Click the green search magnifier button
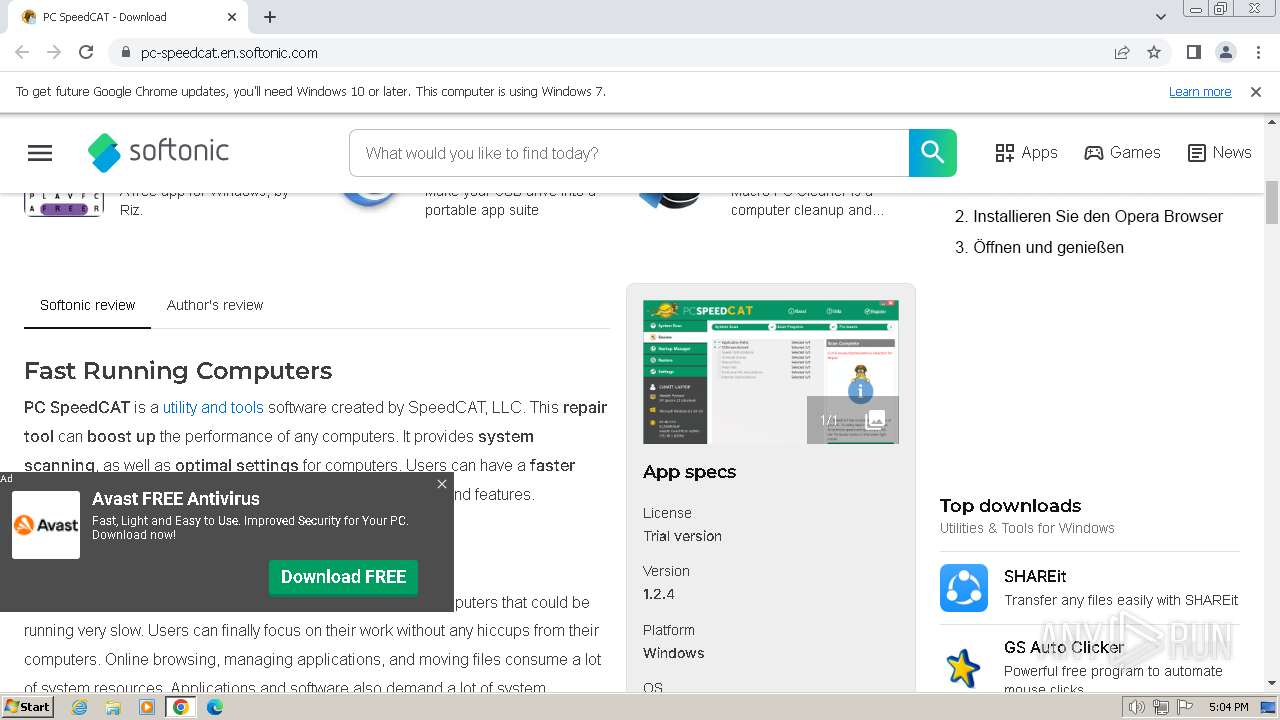This screenshot has height=720, width=1280. point(932,153)
